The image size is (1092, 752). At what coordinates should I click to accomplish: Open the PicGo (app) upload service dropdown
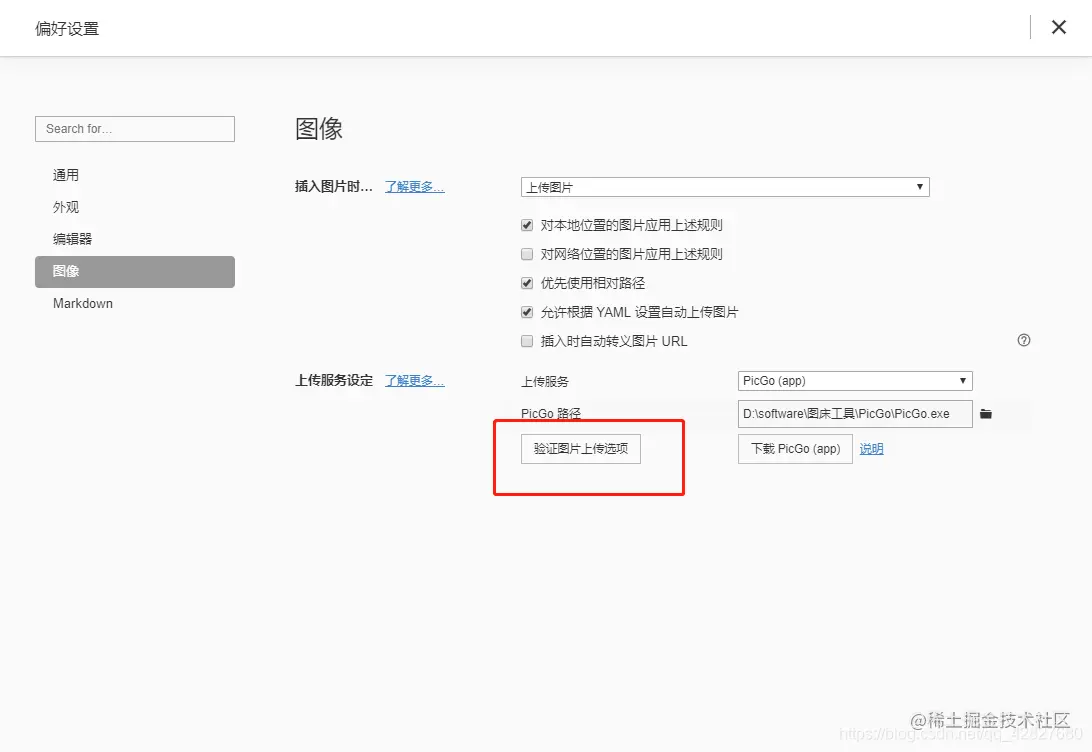pos(855,381)
